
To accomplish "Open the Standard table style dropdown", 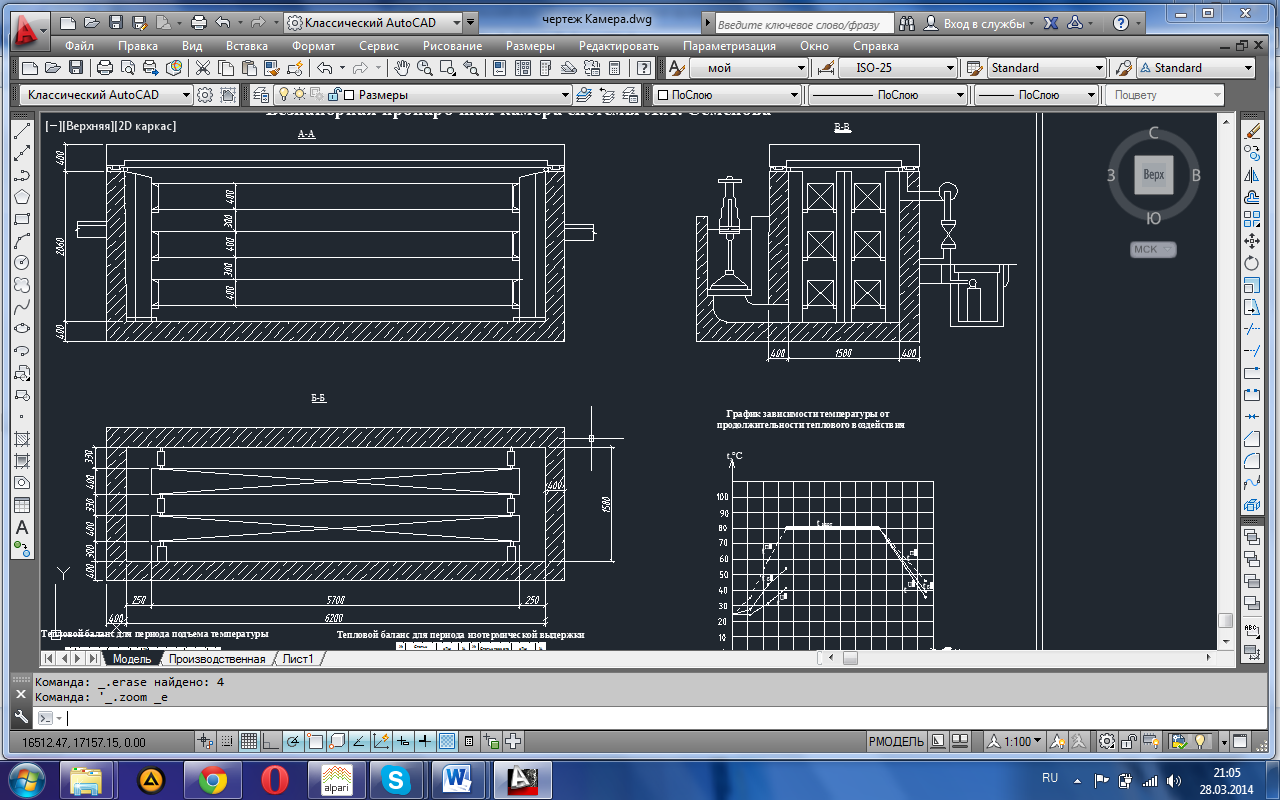I will 1047,68.
